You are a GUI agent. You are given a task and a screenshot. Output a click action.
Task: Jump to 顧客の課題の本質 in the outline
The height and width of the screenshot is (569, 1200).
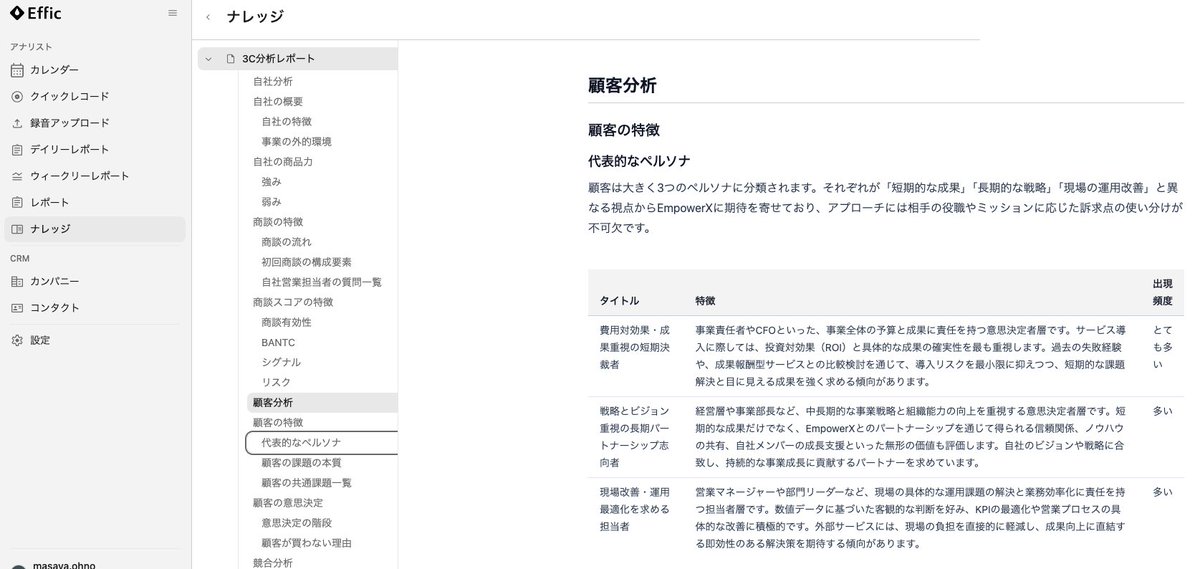click(301, 462)
